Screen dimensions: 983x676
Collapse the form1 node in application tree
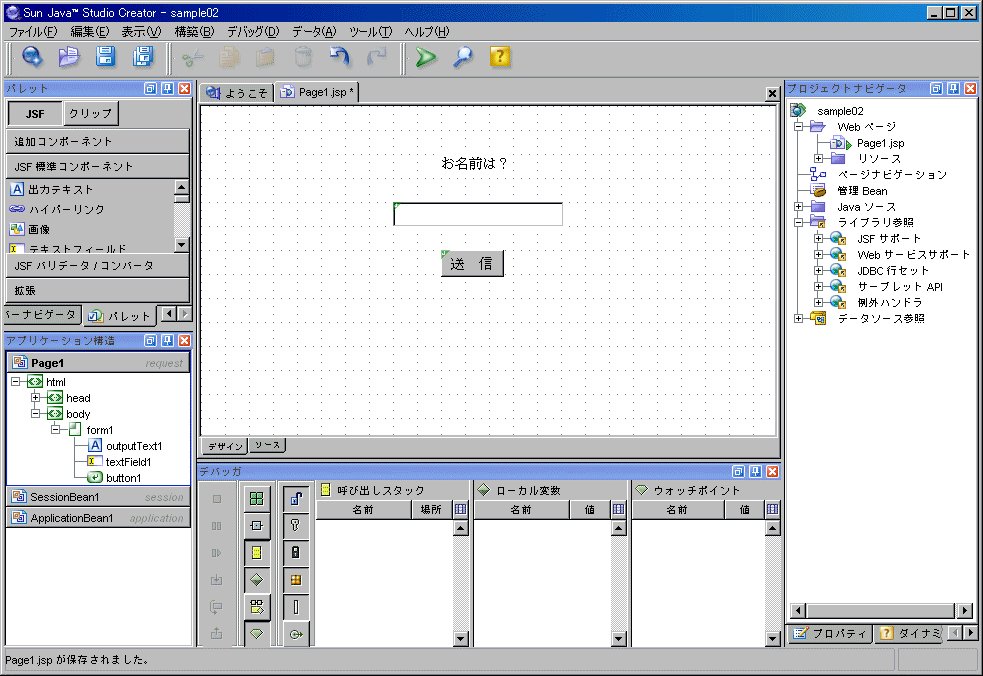pos(56,430)
